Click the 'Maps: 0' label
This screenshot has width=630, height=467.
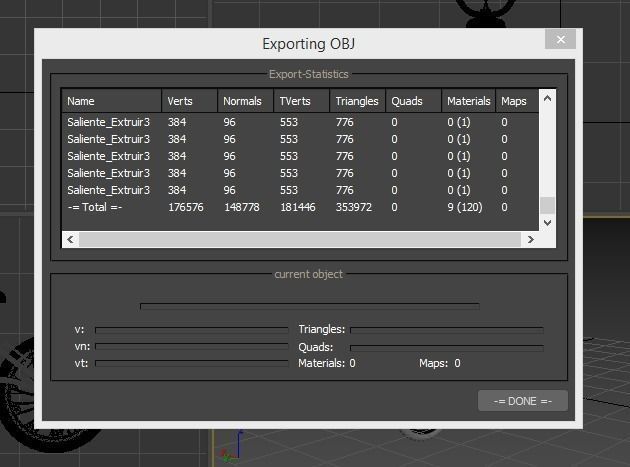[440, 363]
